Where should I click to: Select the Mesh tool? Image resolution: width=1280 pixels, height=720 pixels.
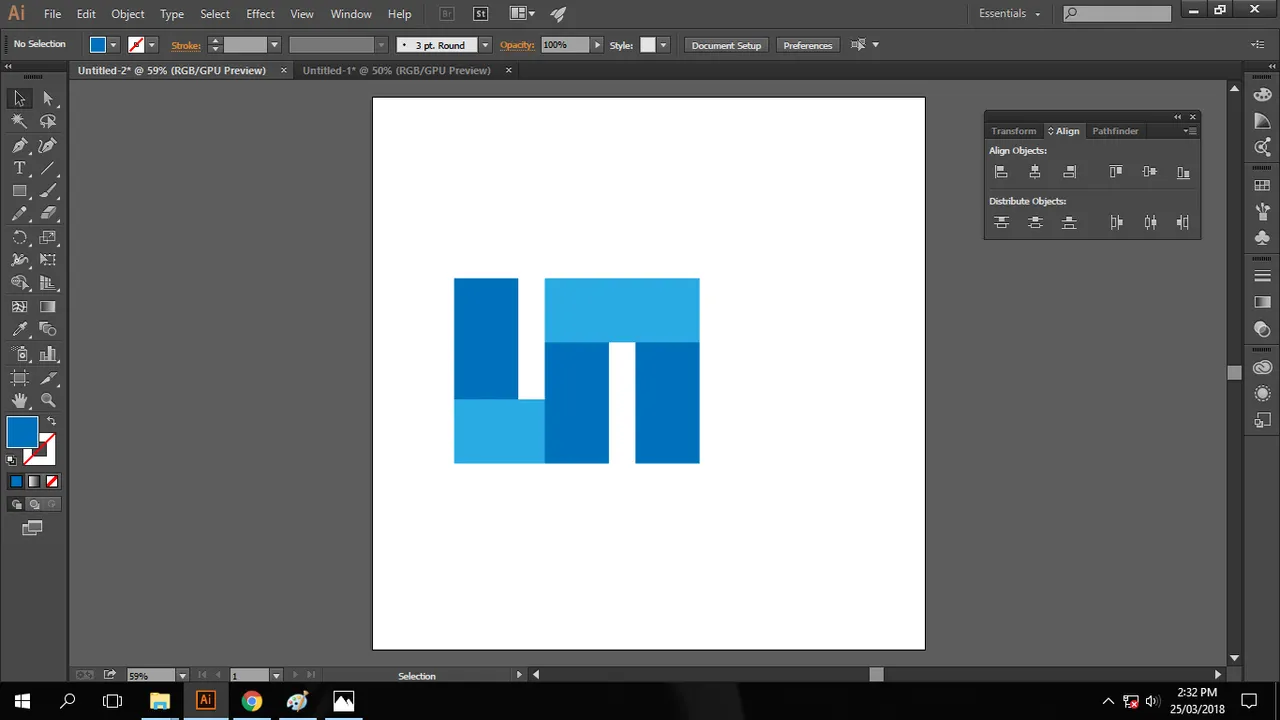(x=19, y=307)
